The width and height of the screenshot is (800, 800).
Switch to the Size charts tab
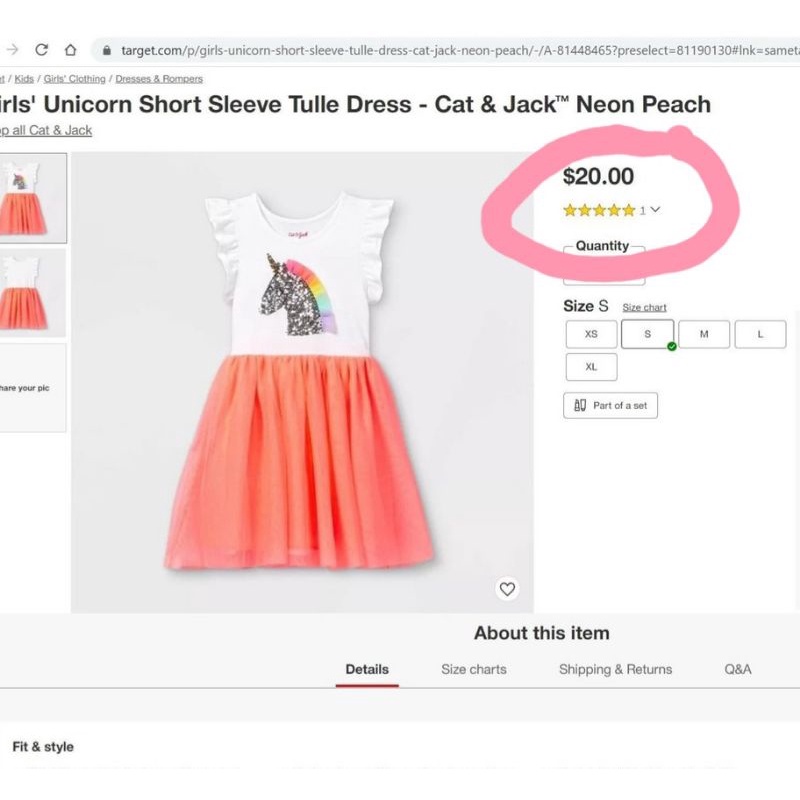(x=474, y=669)
